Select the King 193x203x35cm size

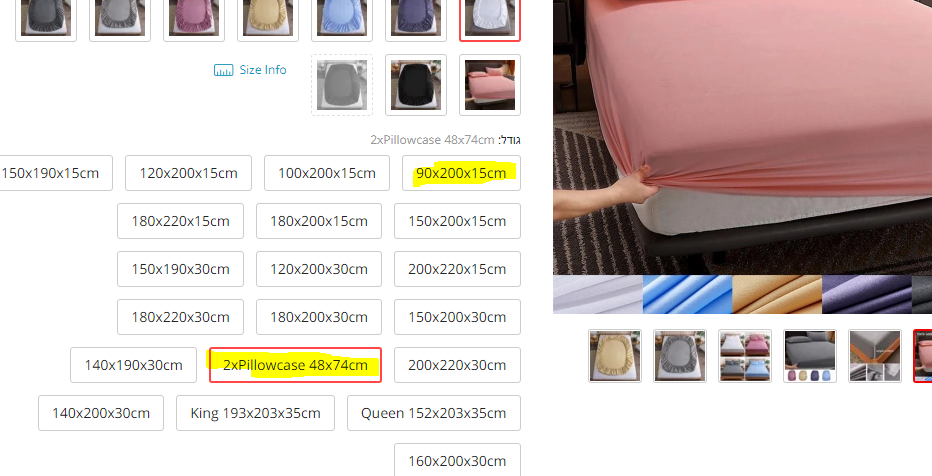pos(256,413)
